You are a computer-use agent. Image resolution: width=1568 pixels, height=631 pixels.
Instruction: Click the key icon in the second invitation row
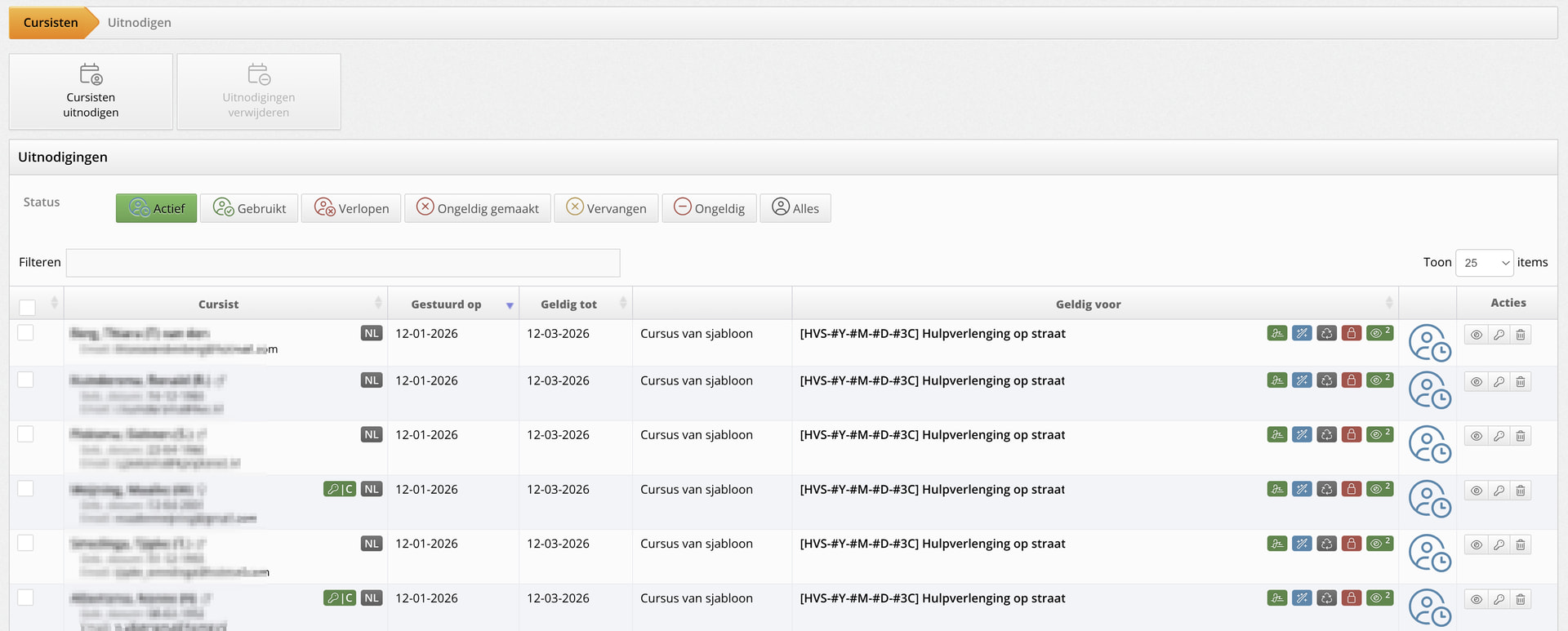1499,382
